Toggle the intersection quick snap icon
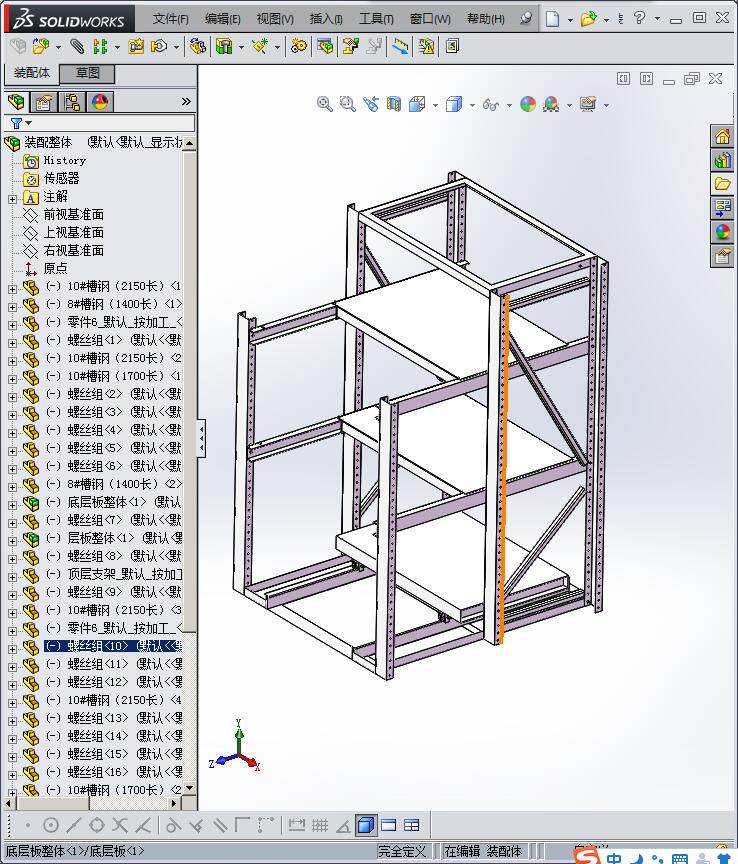 point(120,825)
